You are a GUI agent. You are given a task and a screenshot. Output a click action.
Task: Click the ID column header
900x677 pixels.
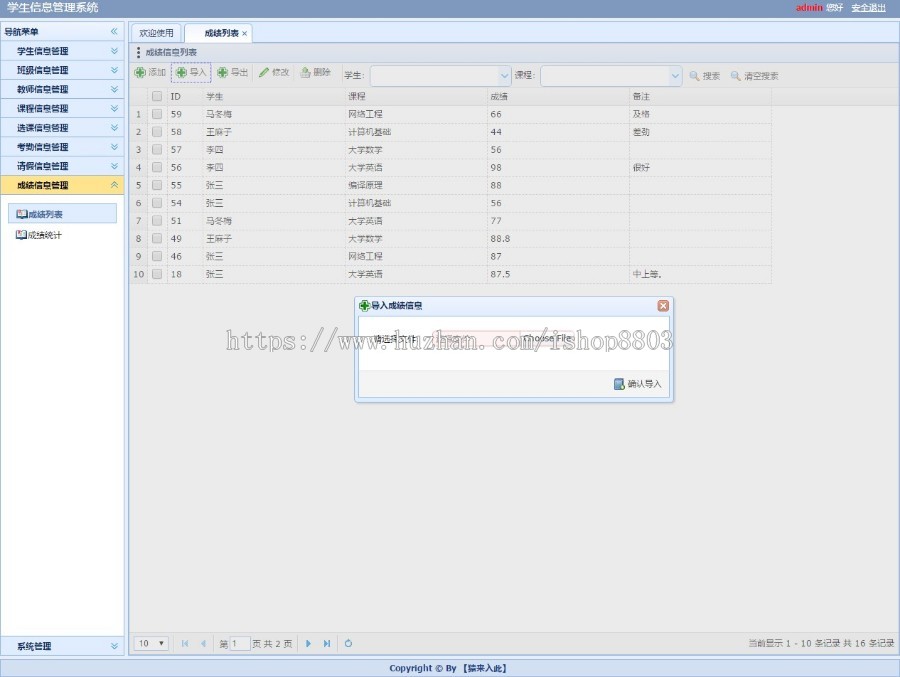pyautogui.click(x=185, y=96)
